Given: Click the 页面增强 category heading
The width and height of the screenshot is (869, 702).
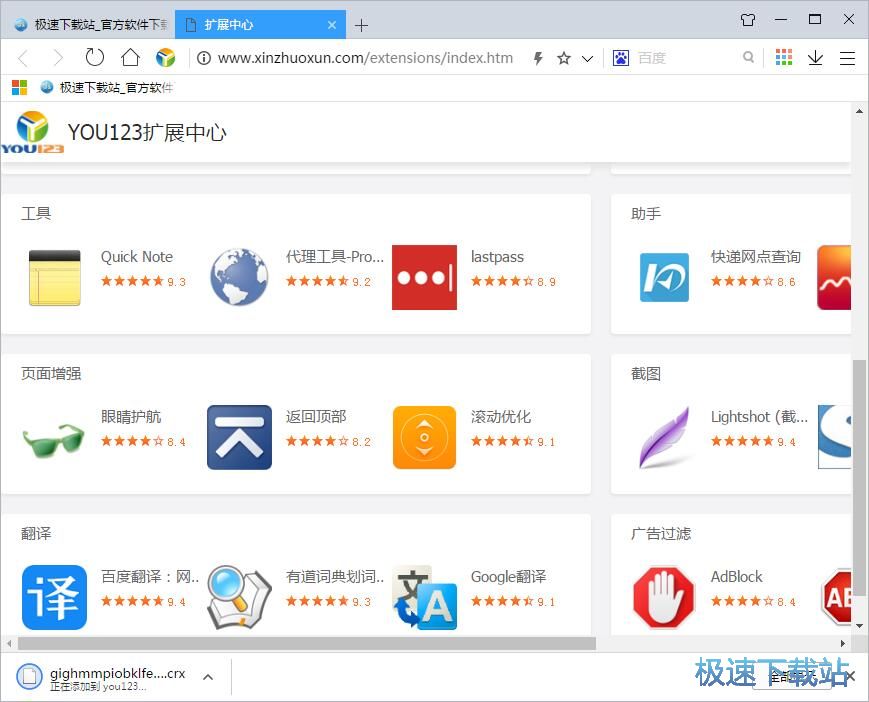Looking at the screenshot, I should (51, 373).
